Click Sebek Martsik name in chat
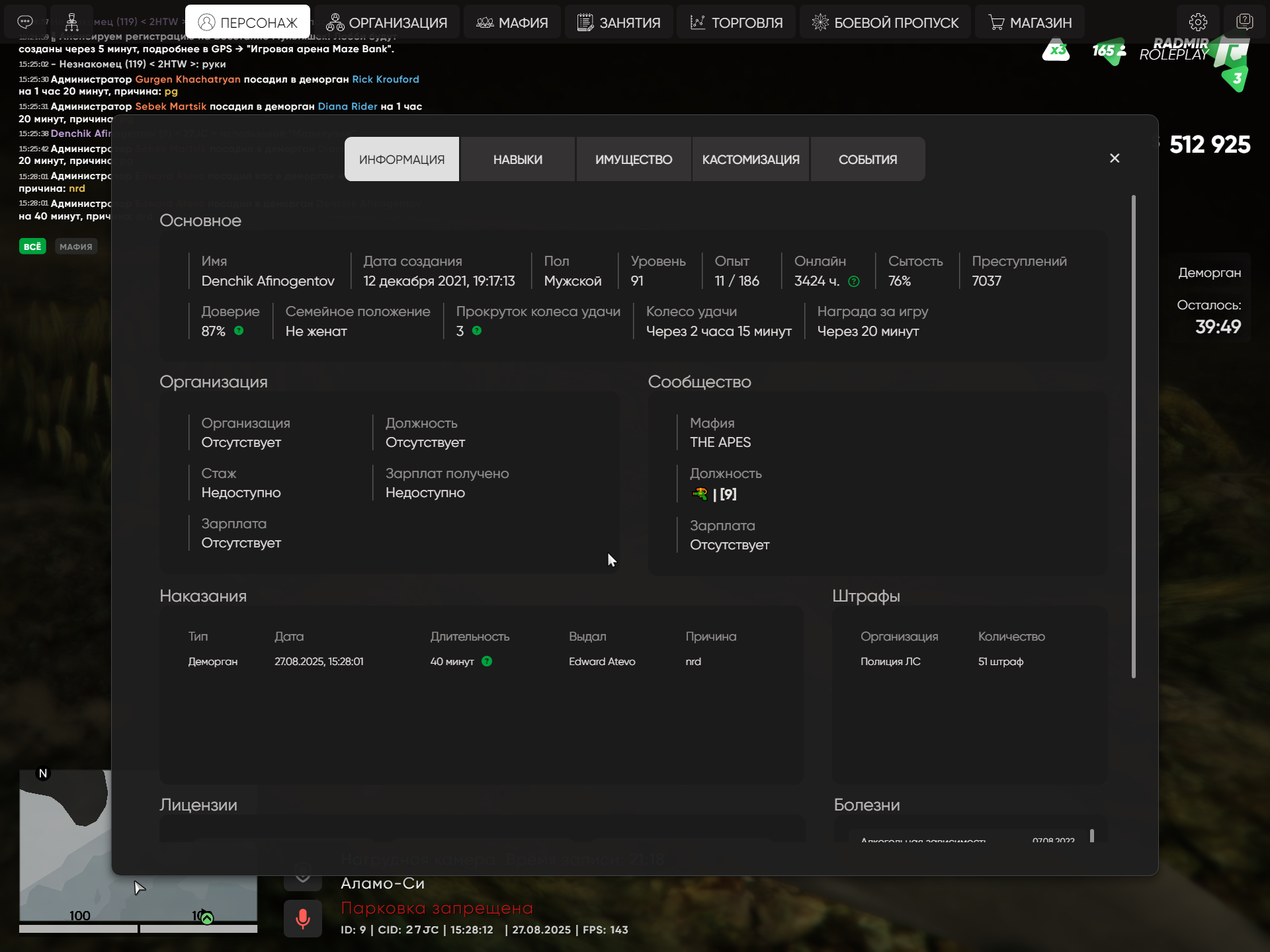 [x=171, y=106]
